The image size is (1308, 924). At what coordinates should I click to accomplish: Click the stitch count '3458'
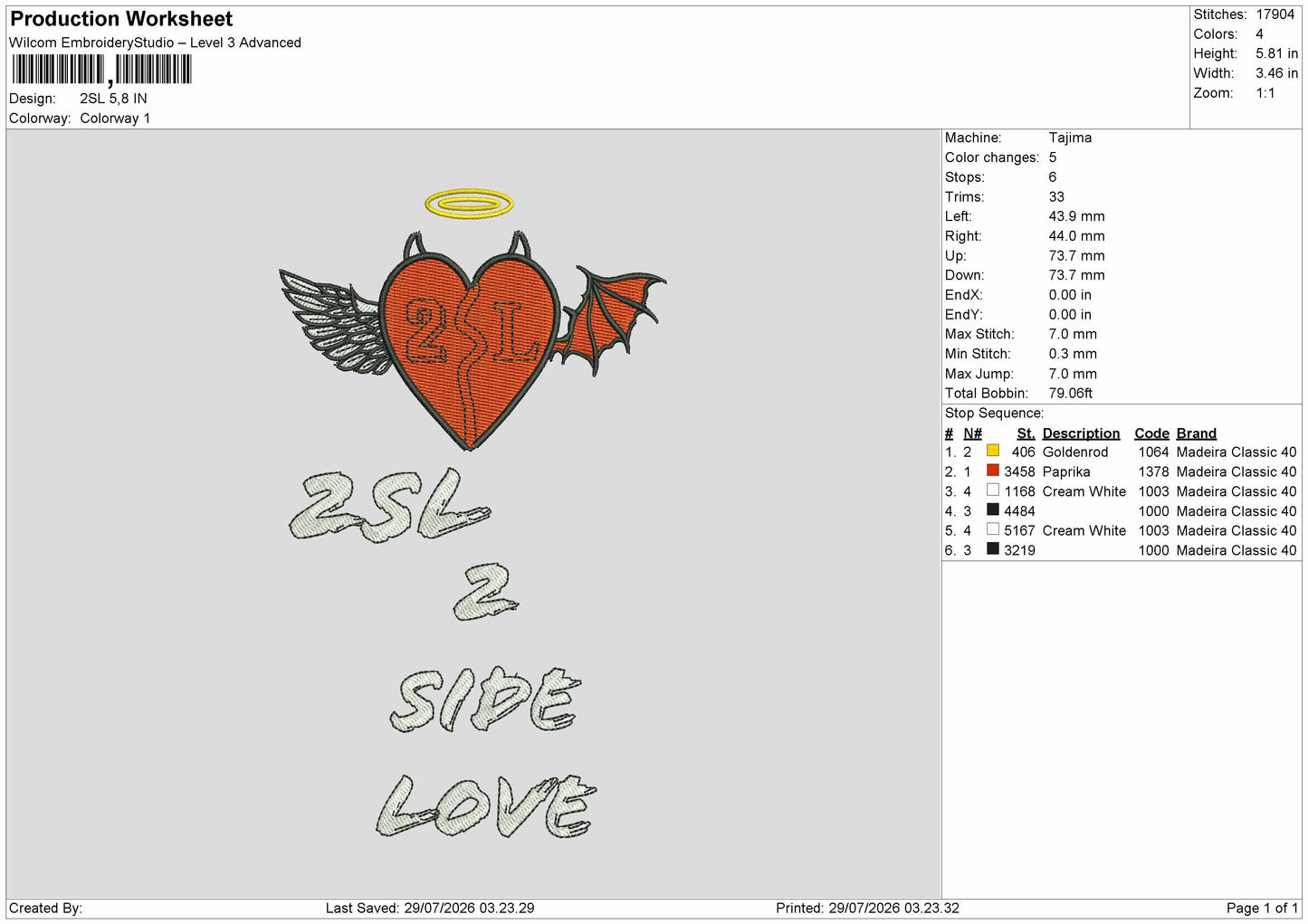pyautogui.click(x=1019, y=472)
